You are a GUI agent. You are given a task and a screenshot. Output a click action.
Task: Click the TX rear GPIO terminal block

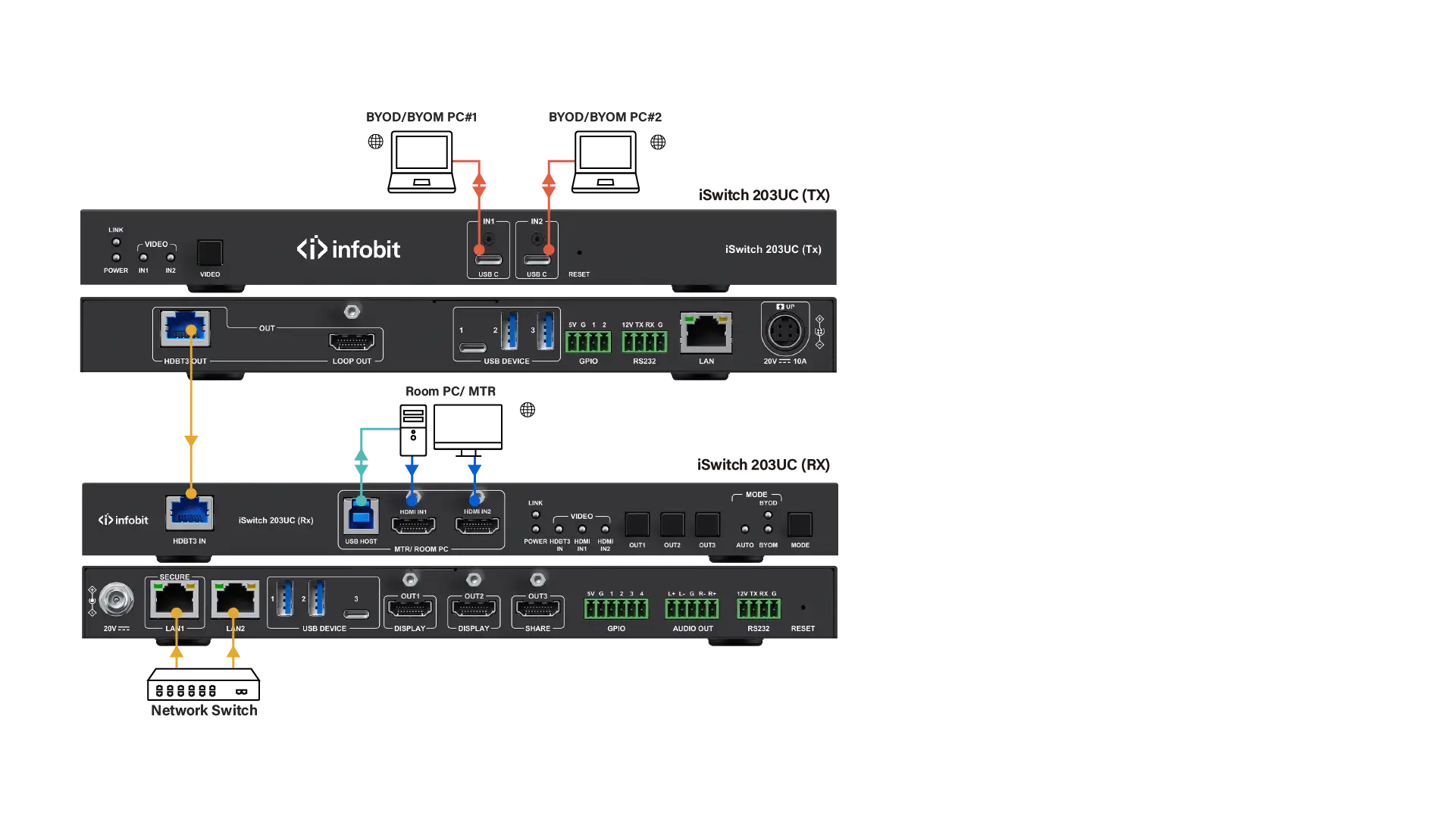[x=588, y=342]
